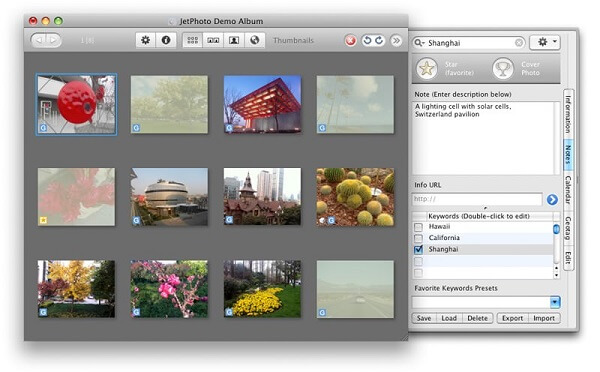The image size is (600, 372).
Task: Go back with the left navigation arrow
Action: [x=39, y=40]
